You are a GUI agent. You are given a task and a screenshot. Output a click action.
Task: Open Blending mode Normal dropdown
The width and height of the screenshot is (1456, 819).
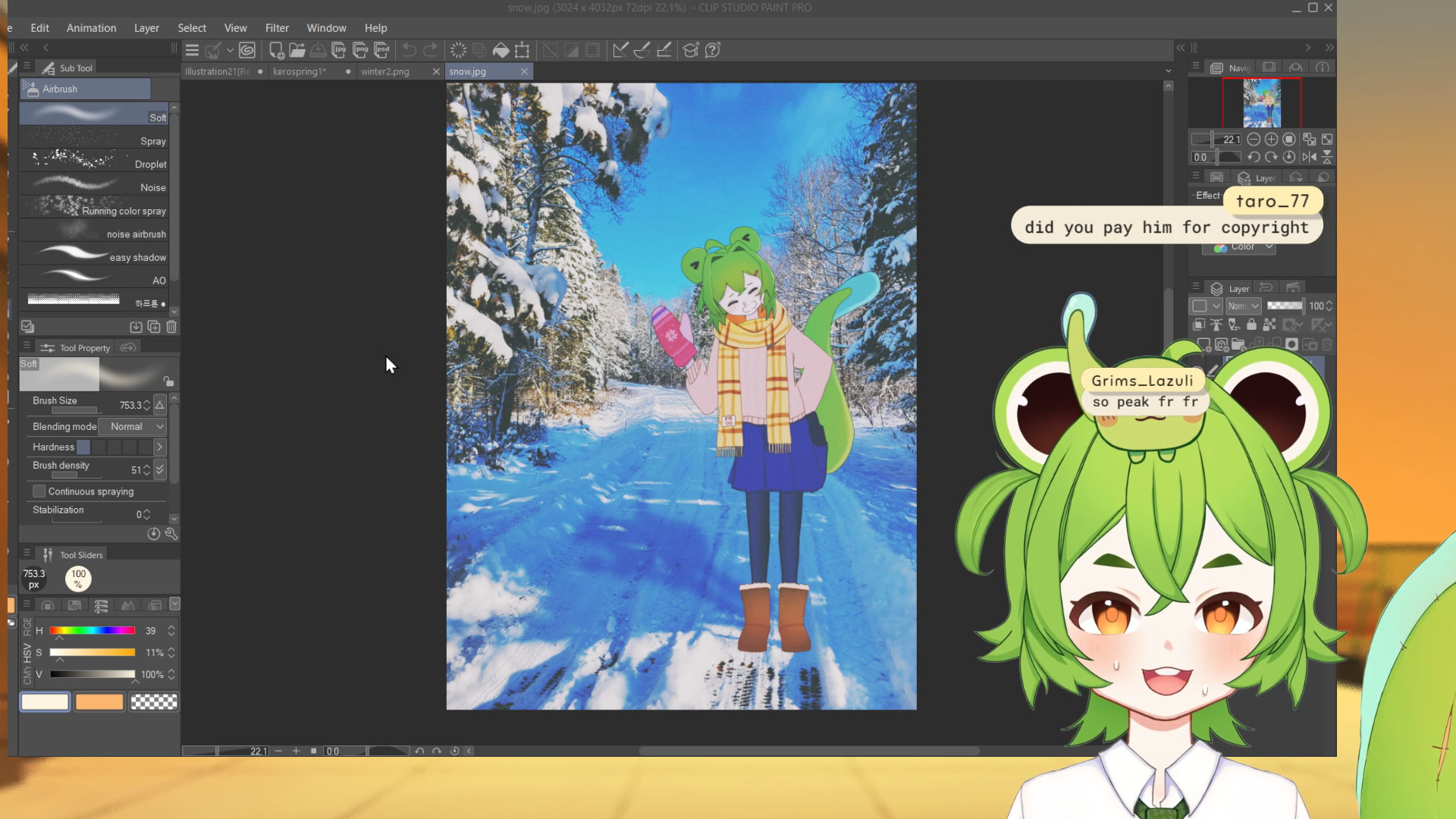pyautogui.click(x=132, y=427)
